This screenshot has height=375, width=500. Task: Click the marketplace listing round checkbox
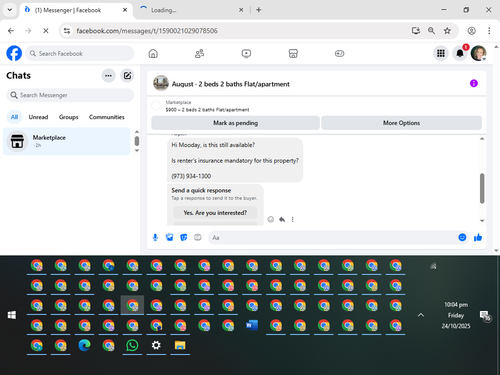pos(156,105)
